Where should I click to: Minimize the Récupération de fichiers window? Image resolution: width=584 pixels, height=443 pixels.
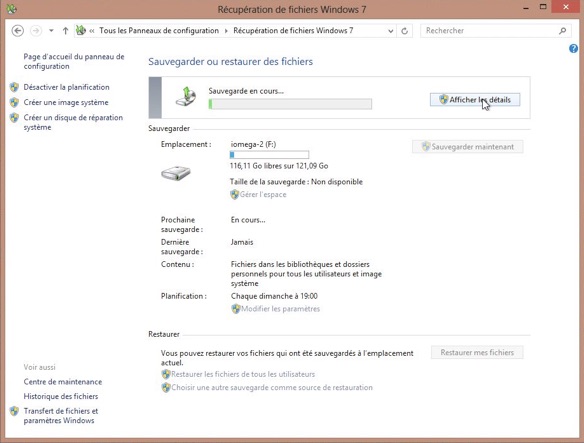point(526,8)
